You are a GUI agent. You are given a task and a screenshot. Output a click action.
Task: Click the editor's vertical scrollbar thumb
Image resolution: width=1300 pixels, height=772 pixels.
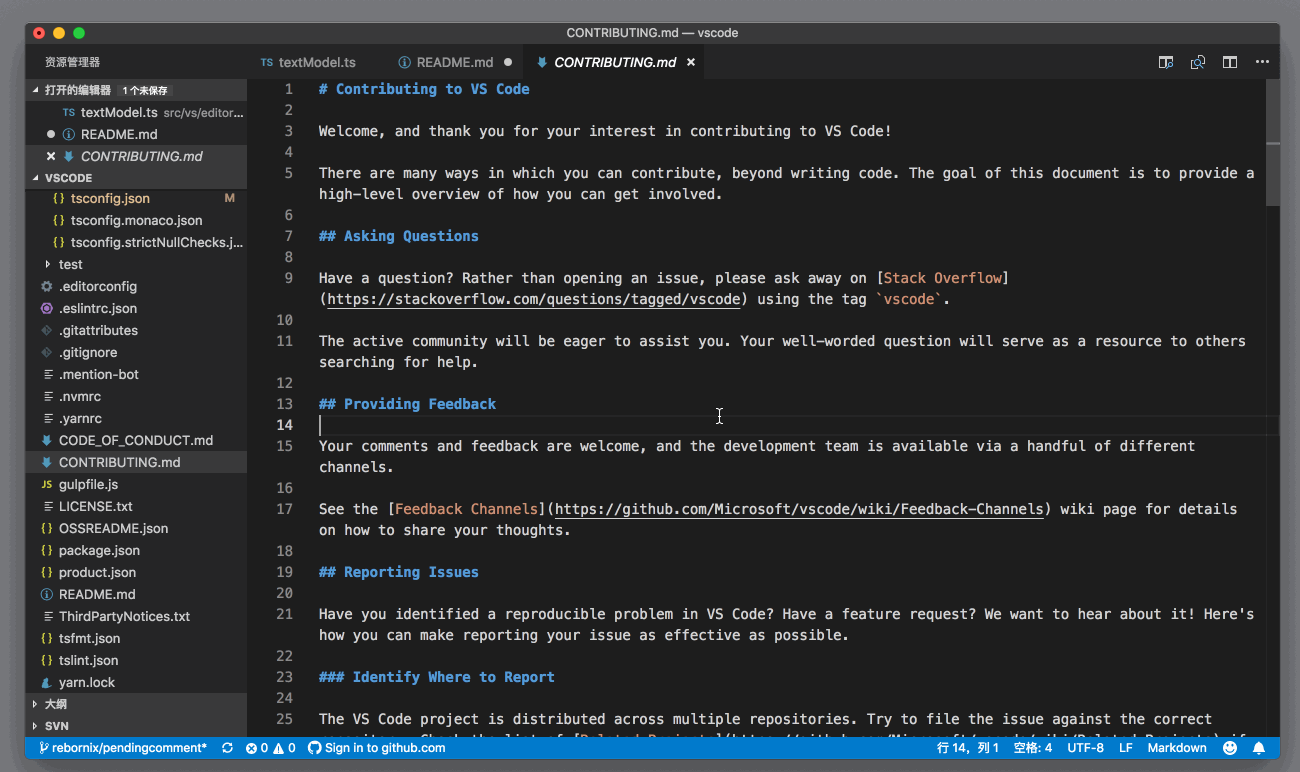coord(1272,142)
